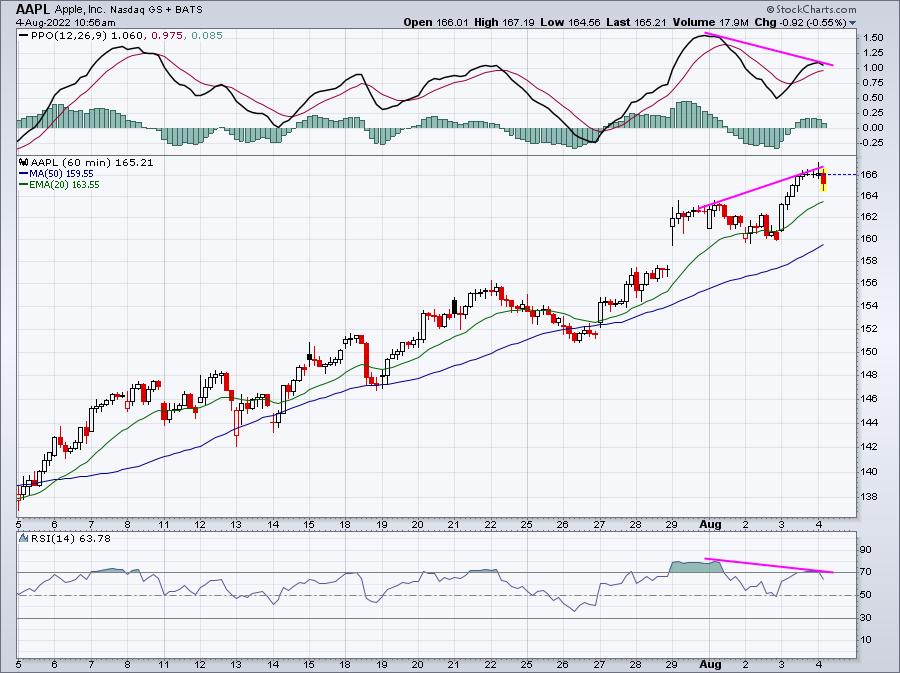Click the Aug label on price chart date axis
Viewport: 900px width, 673px height.
[711, 524]
